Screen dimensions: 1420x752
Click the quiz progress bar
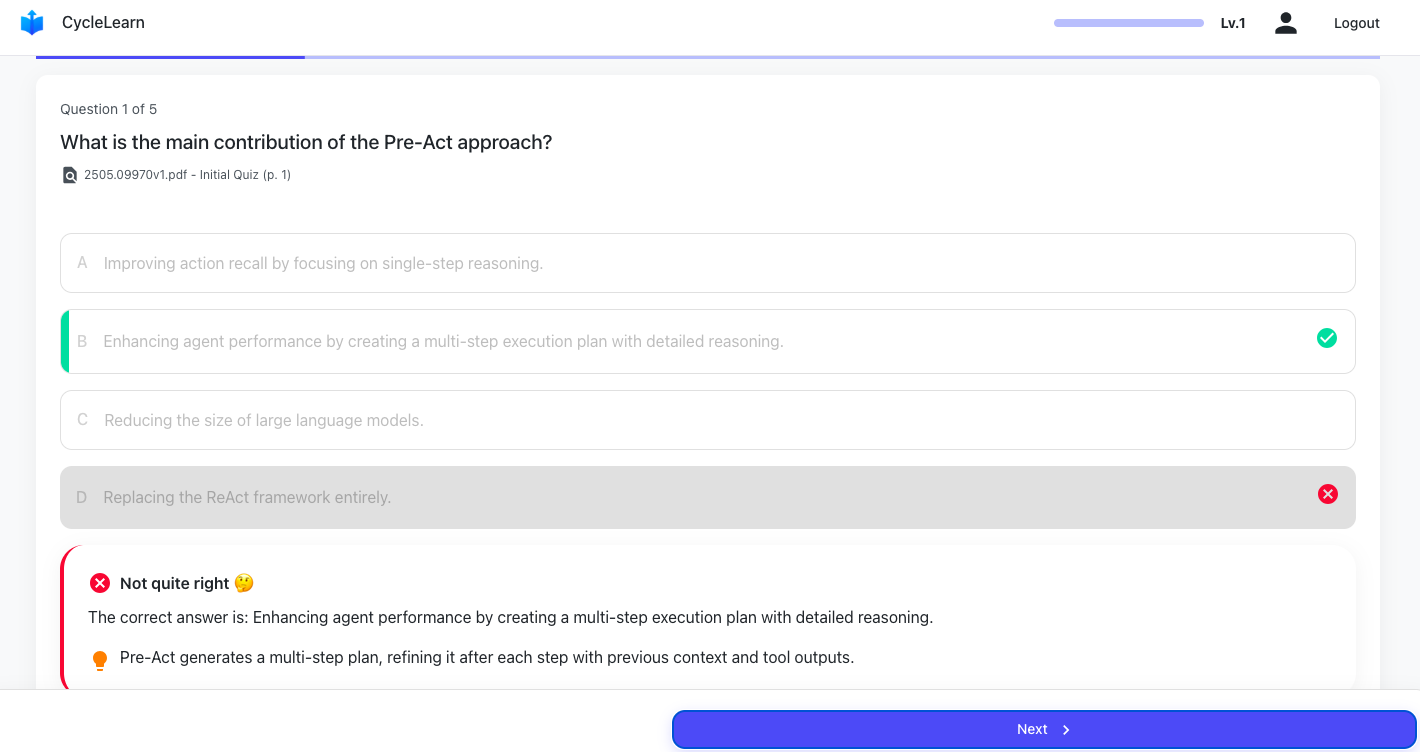707,57
